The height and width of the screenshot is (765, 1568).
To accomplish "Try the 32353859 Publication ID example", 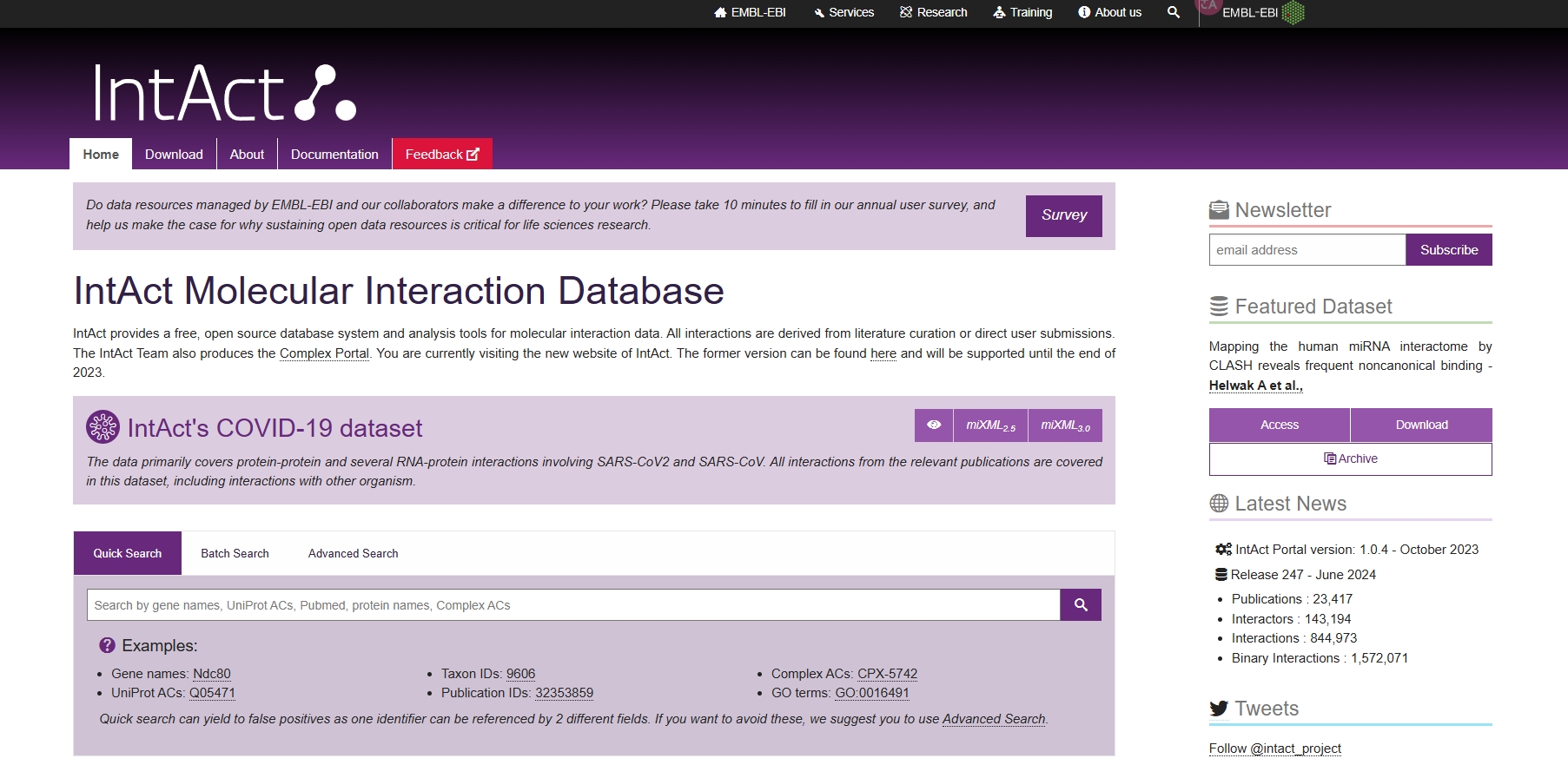I will point(565,693).
